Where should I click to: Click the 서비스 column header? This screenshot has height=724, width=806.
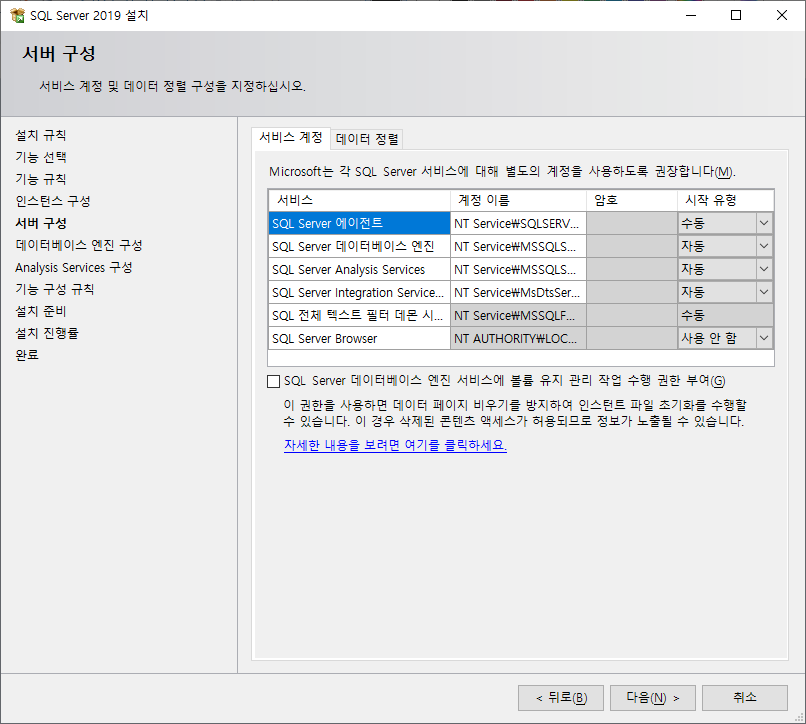359,200
